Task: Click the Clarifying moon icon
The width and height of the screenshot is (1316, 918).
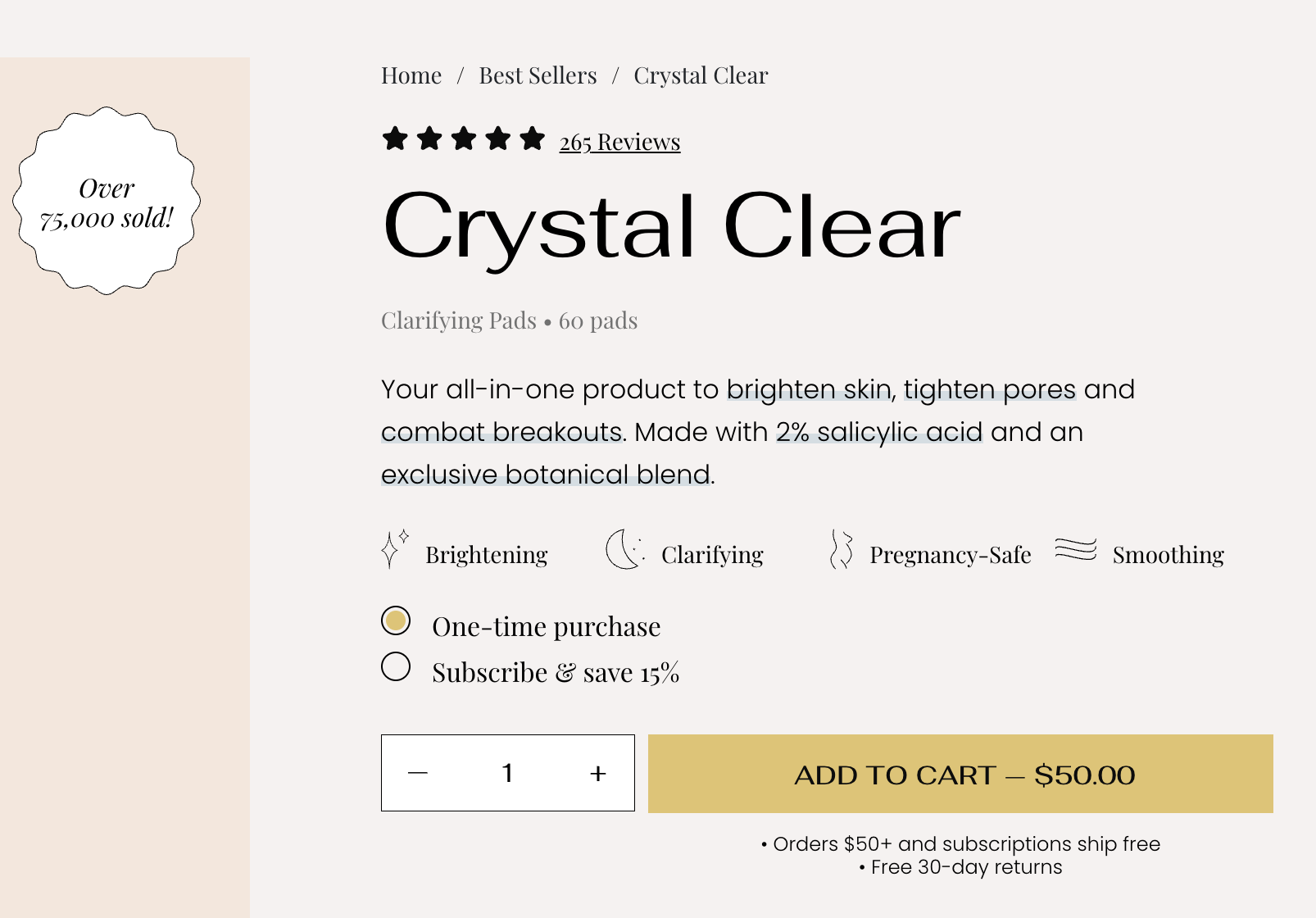Action: click(x=625, y=549)
